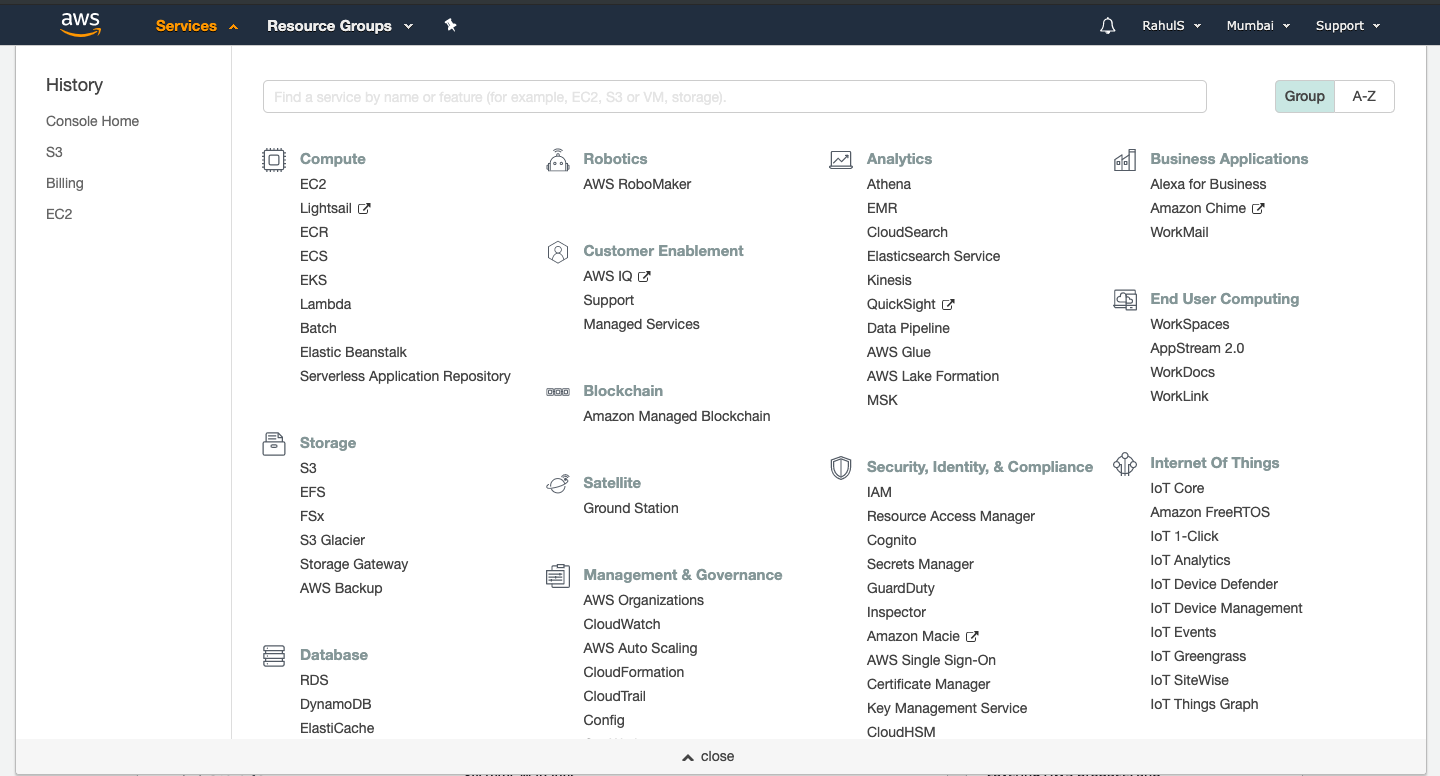Screen dimensions: 1440x776
Task: Open the Services dropdown
Action: (x=186, y=25)
